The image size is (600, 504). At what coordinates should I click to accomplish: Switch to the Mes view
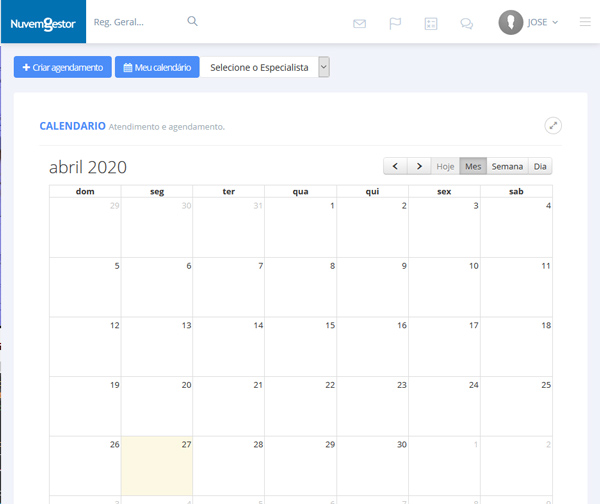point(473,166)
